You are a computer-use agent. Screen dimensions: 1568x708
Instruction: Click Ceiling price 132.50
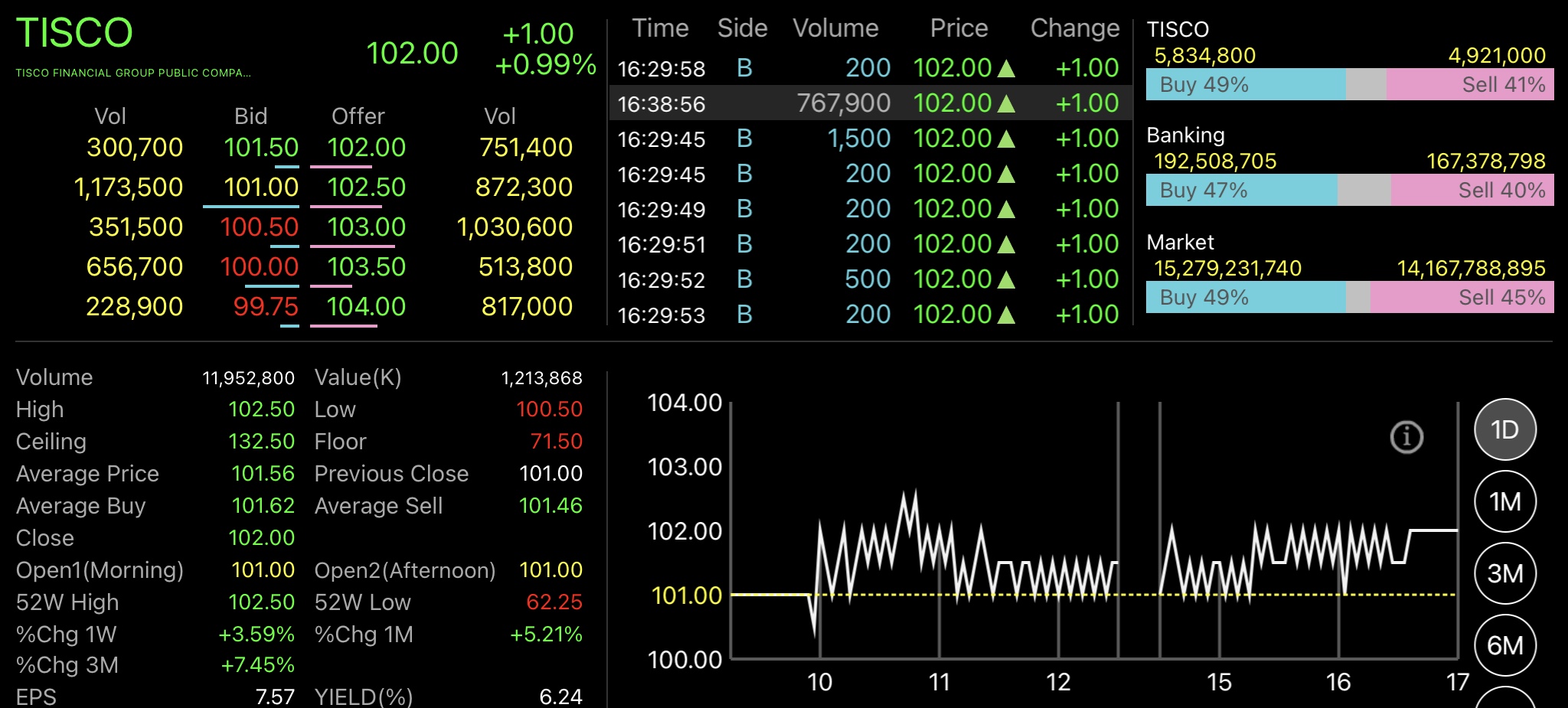[261, 442]
